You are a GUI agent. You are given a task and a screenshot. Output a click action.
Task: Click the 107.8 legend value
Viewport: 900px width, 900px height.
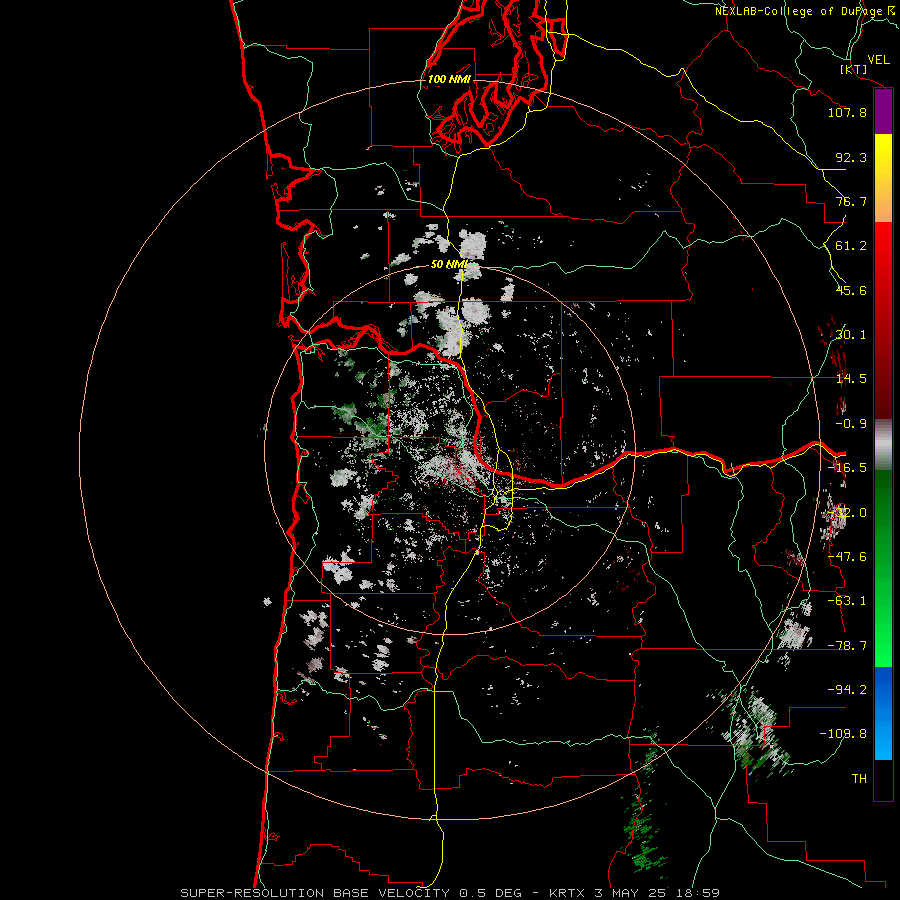[847, 112]
